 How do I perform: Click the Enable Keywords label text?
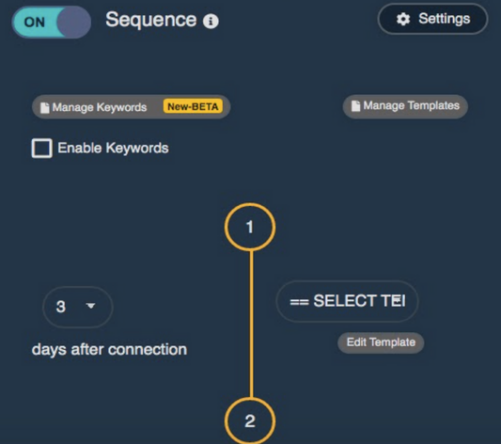113,148
